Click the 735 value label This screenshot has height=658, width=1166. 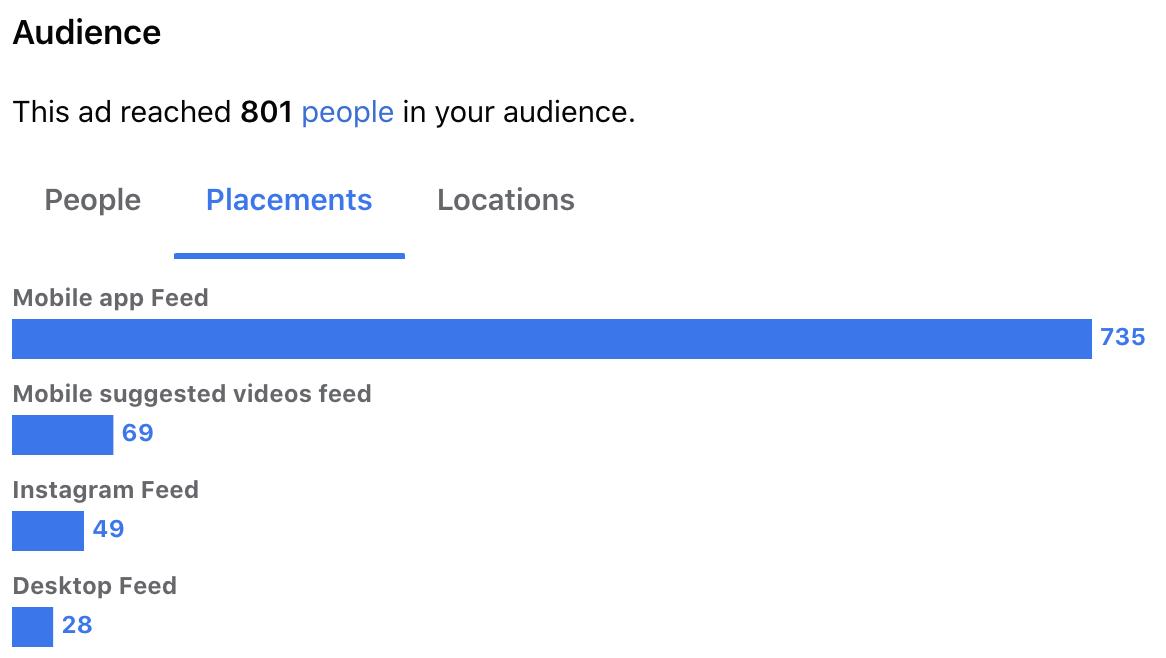(1122, 338)
